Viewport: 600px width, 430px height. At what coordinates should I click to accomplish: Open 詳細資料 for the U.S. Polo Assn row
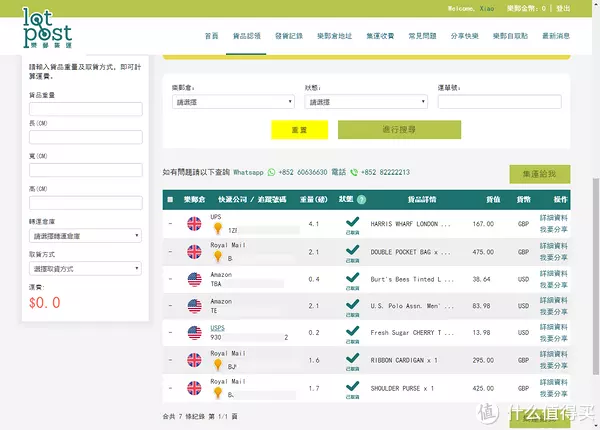point(554,300)
